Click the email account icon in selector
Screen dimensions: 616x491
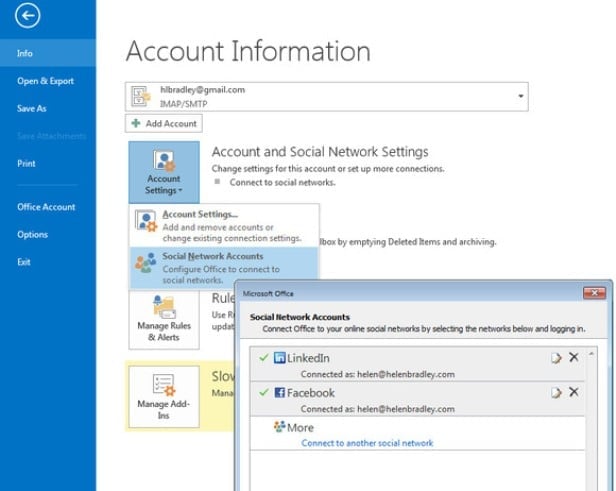point(141,96)
